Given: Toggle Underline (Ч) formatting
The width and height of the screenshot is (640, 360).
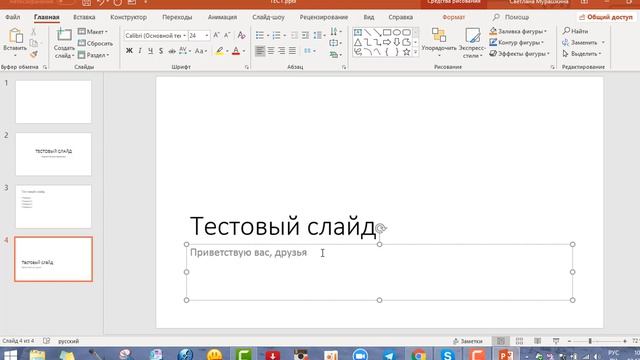Looking at the screenshot, I should tap(151, 51).
